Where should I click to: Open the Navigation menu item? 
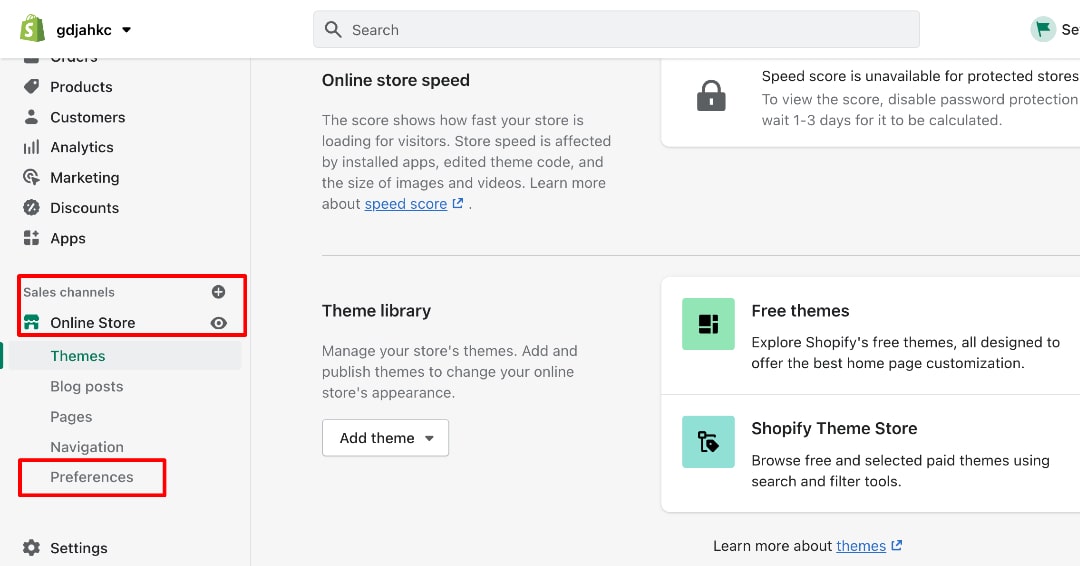(x=87, y=447)
